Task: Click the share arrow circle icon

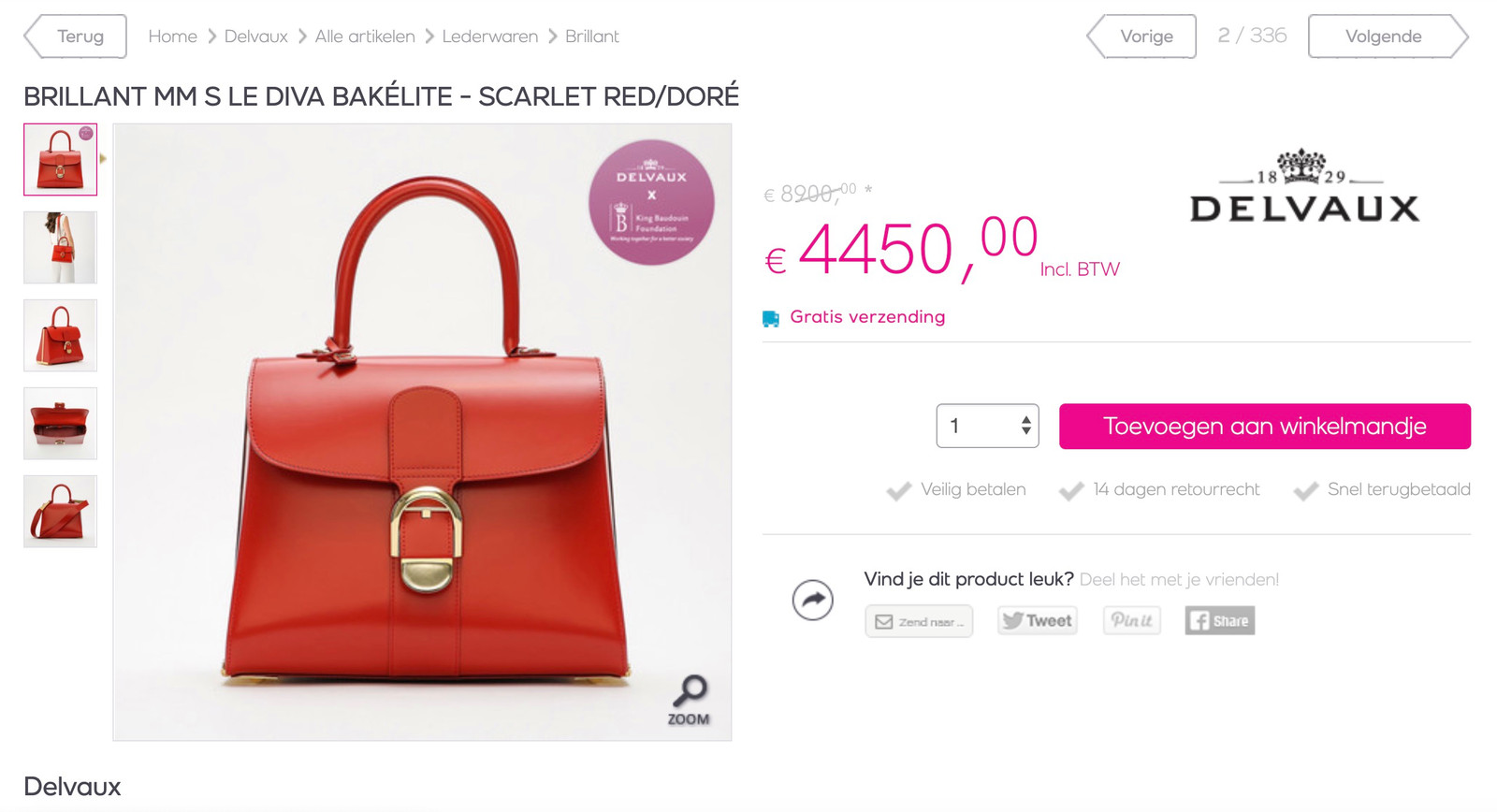Action: tap(812, 600)
